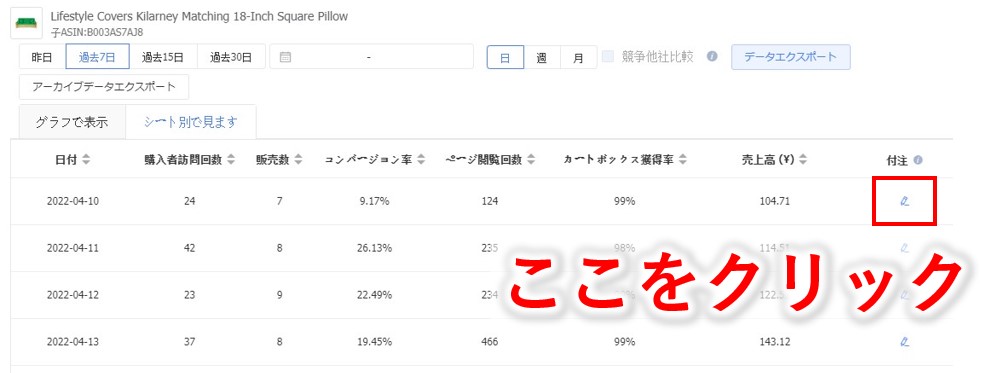Image resolution: width=993 pixels, height=373 pixels.
Task: Click the note edit icon for 2022-04-10
Action: point(904,201)
